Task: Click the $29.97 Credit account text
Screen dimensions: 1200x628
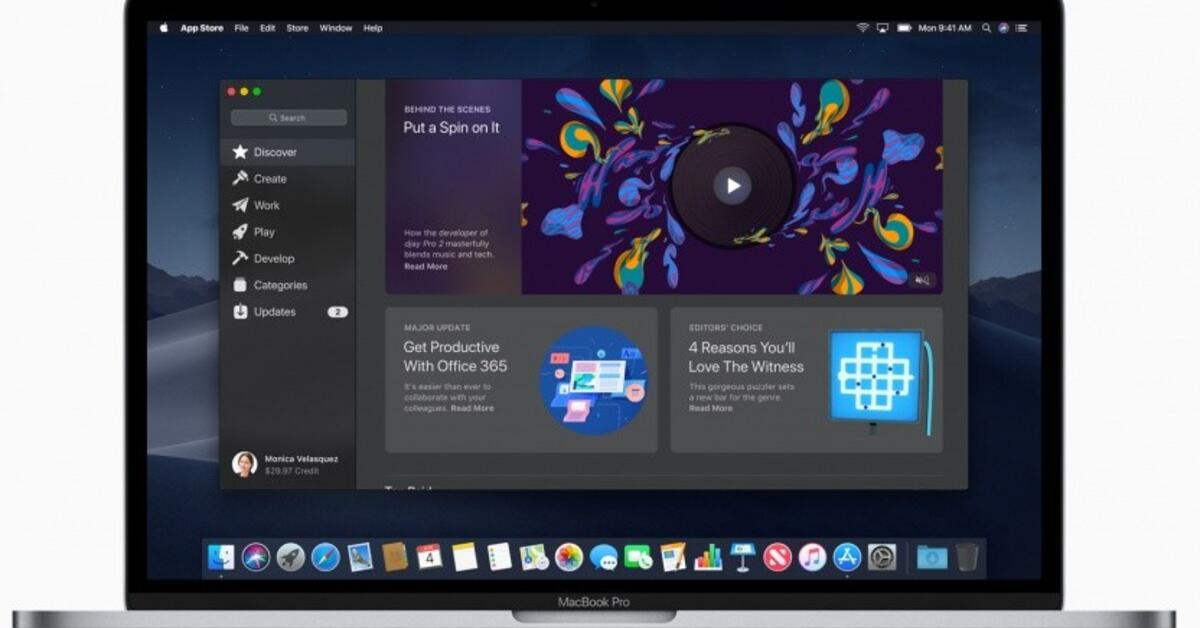Action: (292, 471)
